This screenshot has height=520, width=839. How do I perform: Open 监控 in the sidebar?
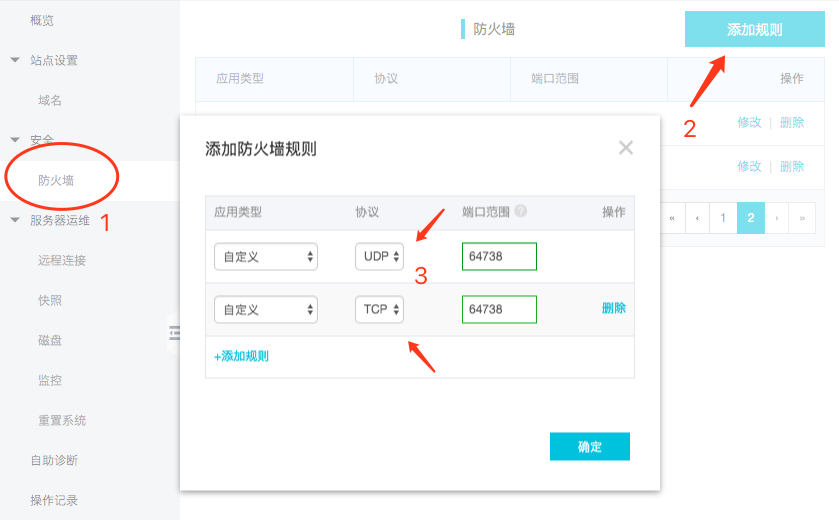[x=50, y=380]
